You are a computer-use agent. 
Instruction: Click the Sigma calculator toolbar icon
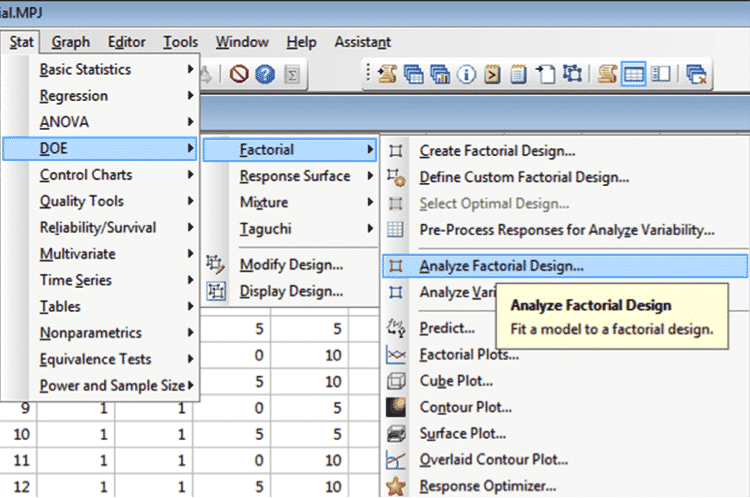point(292,75)
